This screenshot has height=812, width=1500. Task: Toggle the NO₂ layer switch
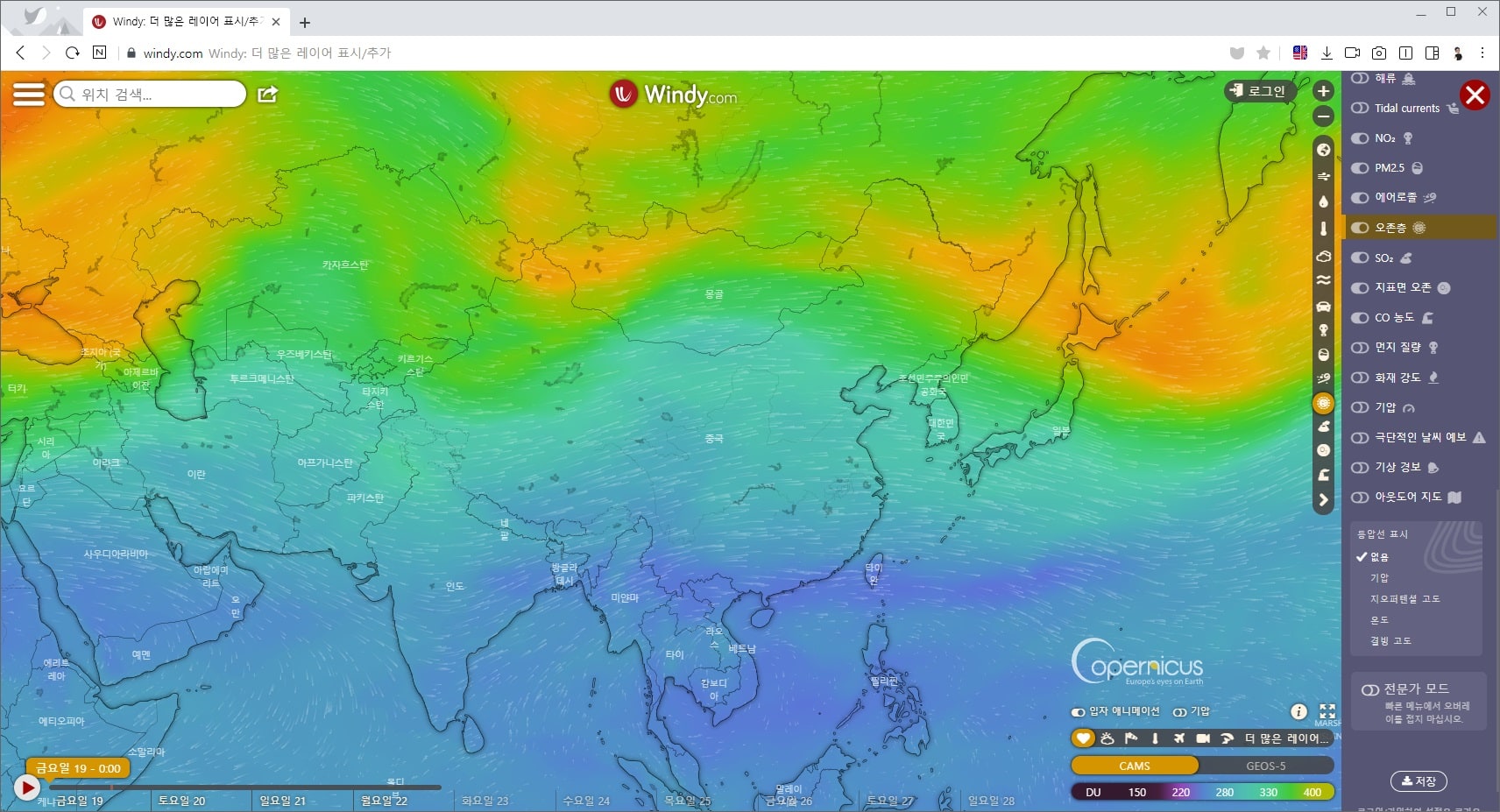pyautogui.click(x=1360, y=138)
